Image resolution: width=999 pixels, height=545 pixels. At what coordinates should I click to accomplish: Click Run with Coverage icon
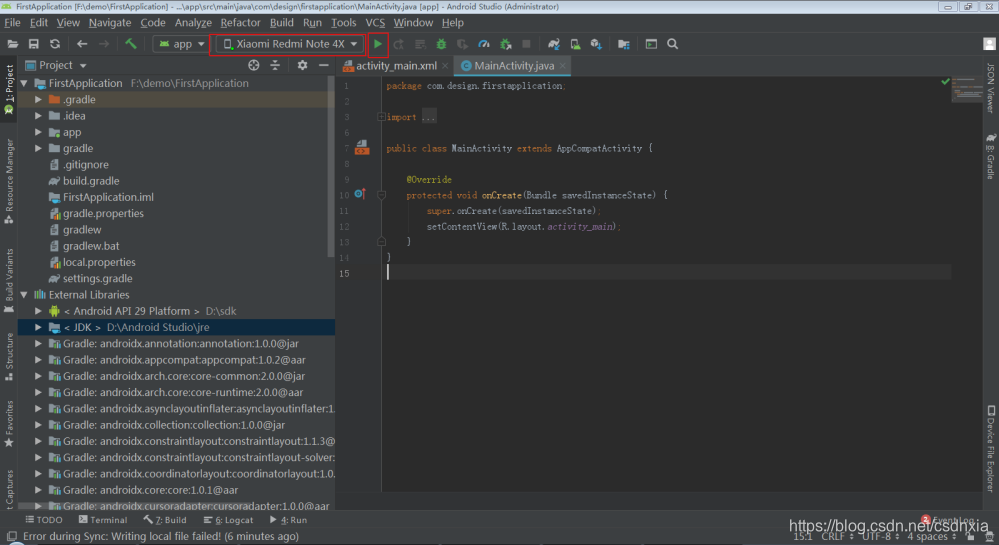click(x=463, y=44)
